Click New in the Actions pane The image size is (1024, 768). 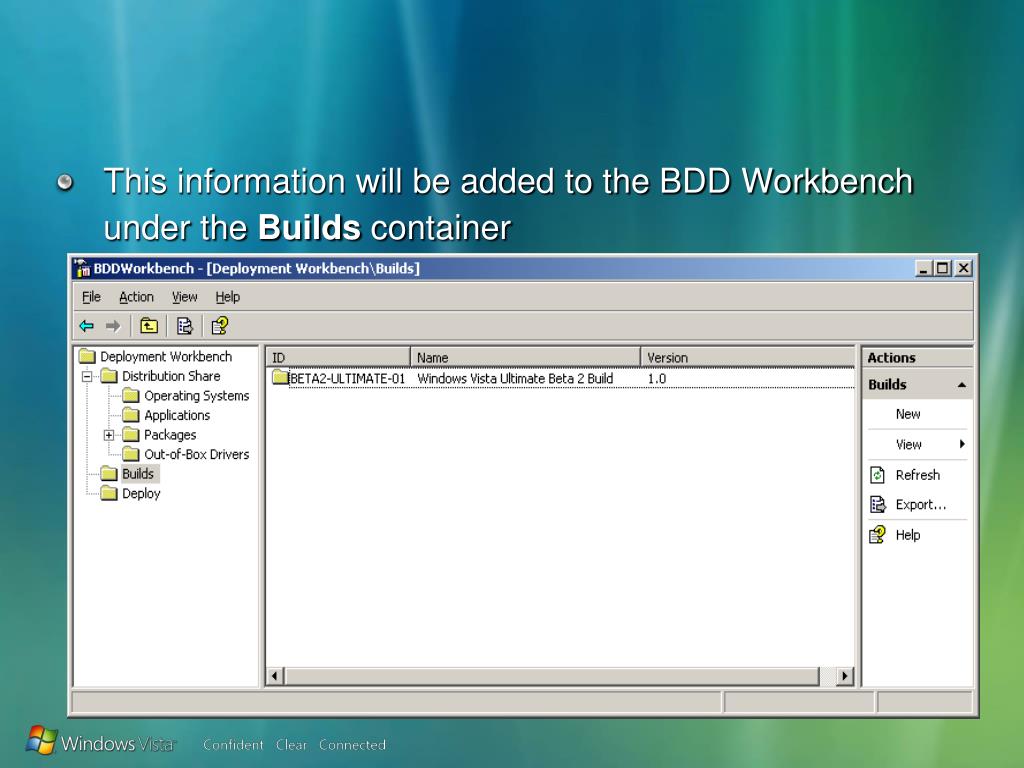tap(908, 414)
